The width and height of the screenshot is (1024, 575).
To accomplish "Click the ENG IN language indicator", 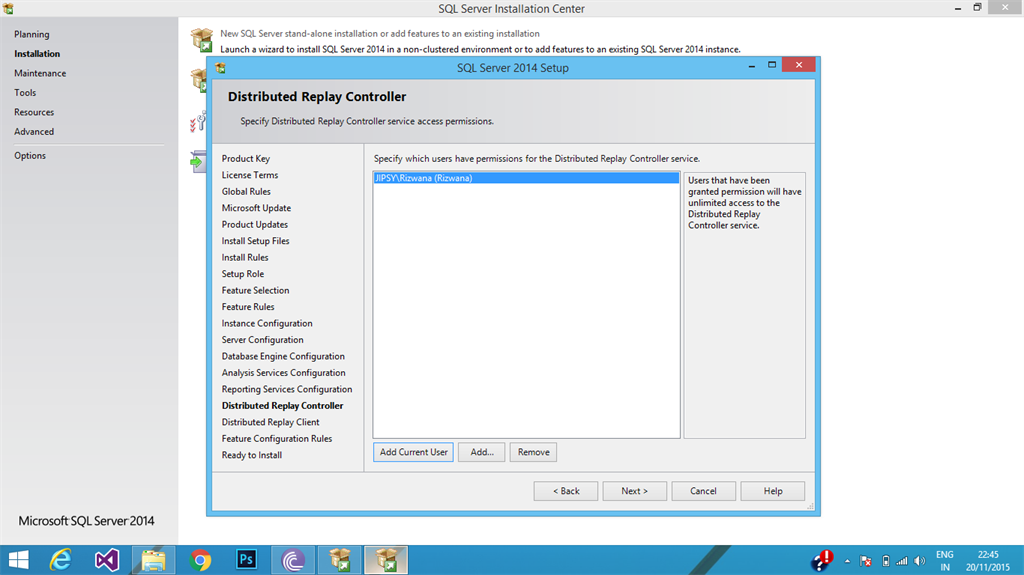I will [x=945, y=561].
